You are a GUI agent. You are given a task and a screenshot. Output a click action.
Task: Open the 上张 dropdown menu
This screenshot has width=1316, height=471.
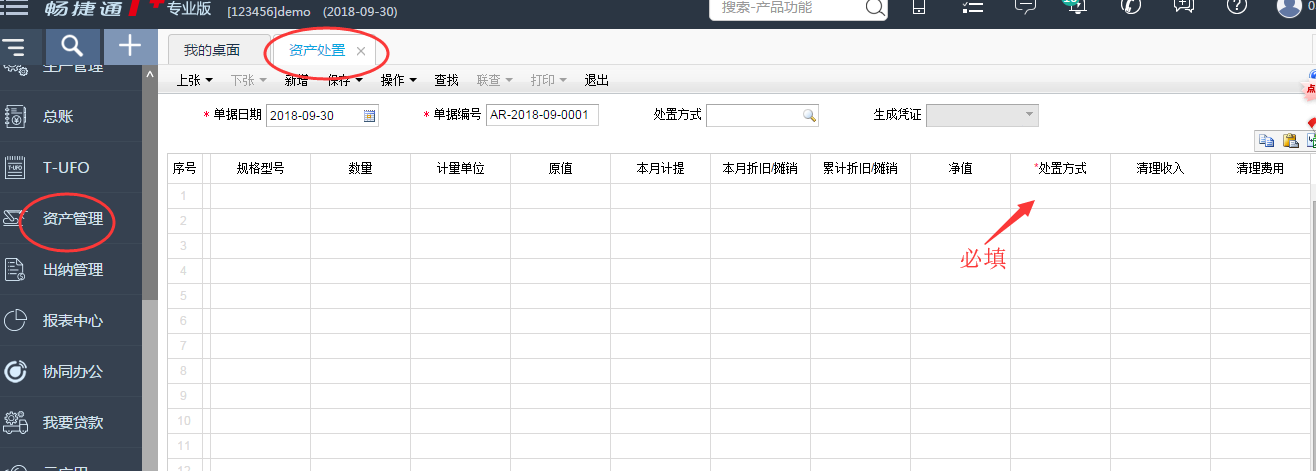pos(195,81)
